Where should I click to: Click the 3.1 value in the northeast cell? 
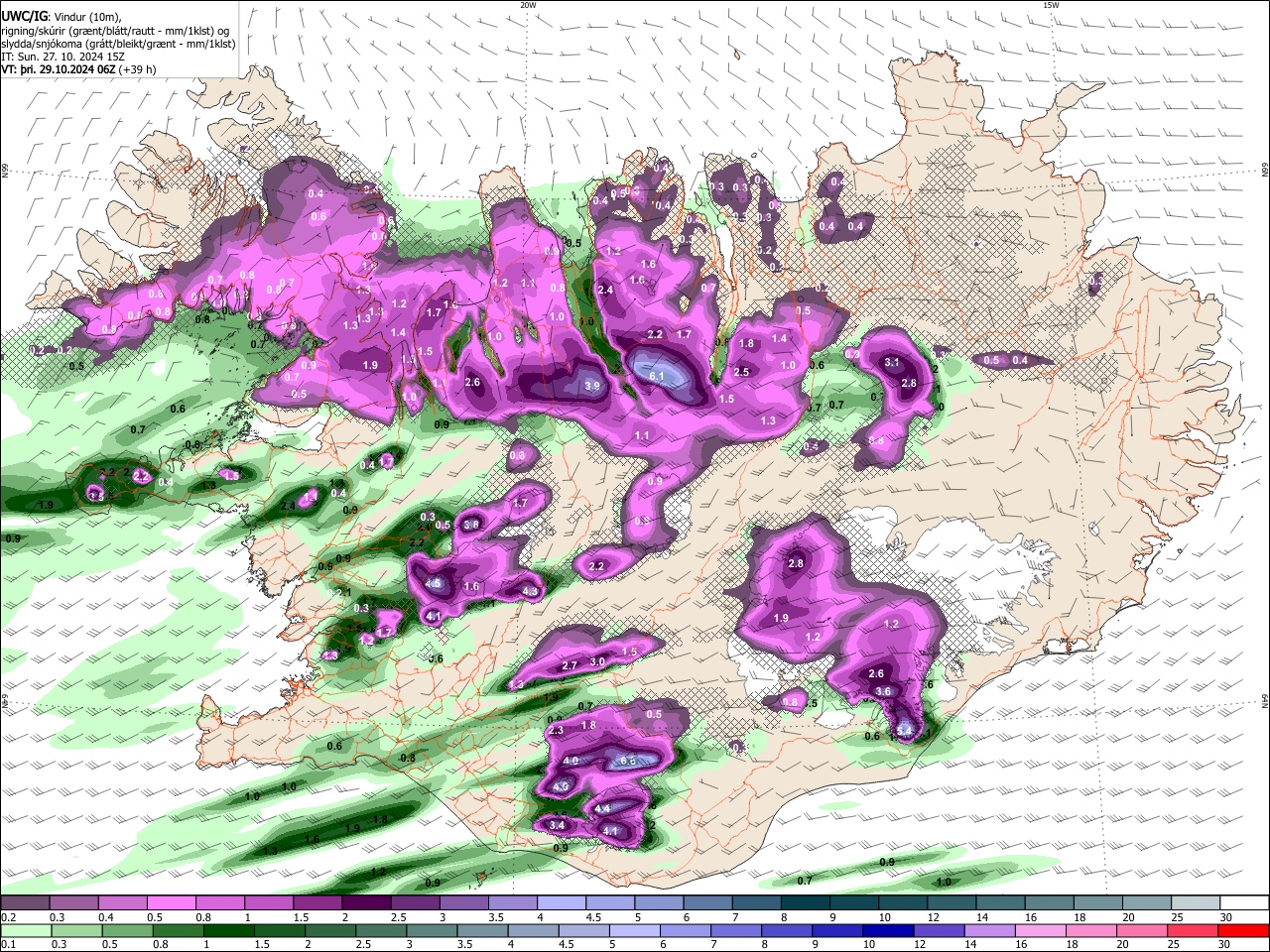click(x=892, y=363)
